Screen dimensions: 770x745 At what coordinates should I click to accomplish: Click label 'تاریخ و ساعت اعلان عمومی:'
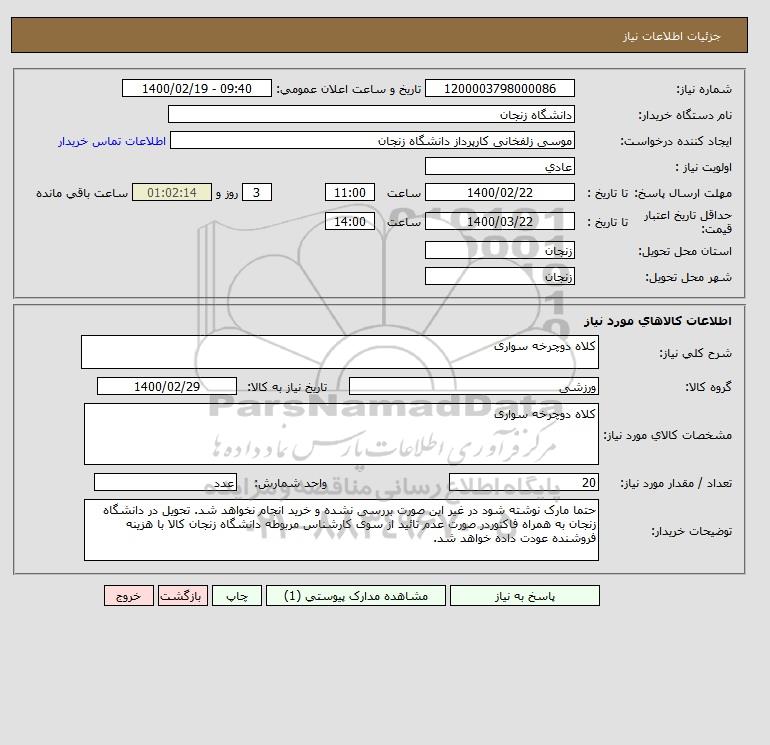349,89
